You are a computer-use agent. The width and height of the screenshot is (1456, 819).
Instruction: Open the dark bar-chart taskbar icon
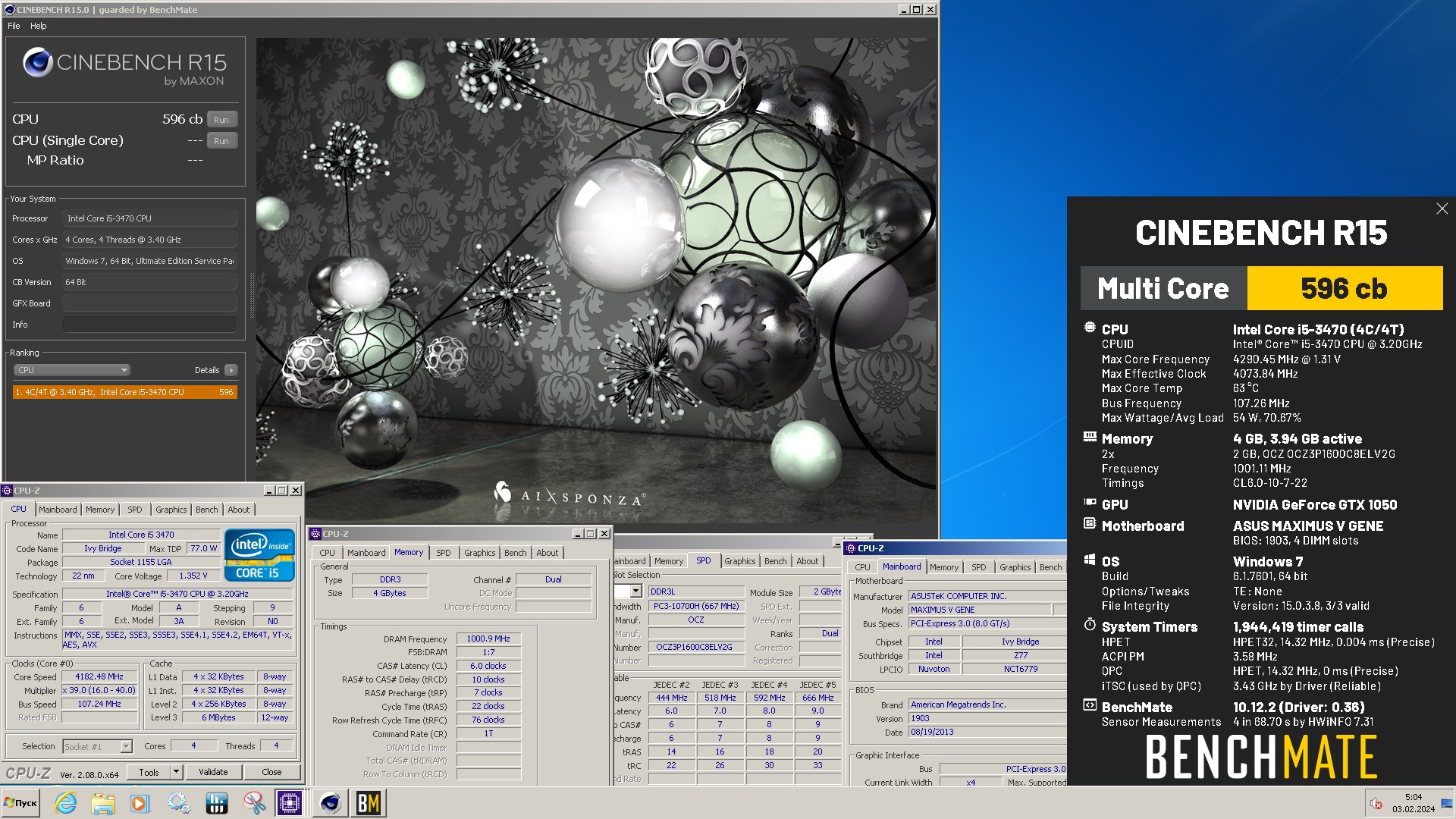pos(217,803)
